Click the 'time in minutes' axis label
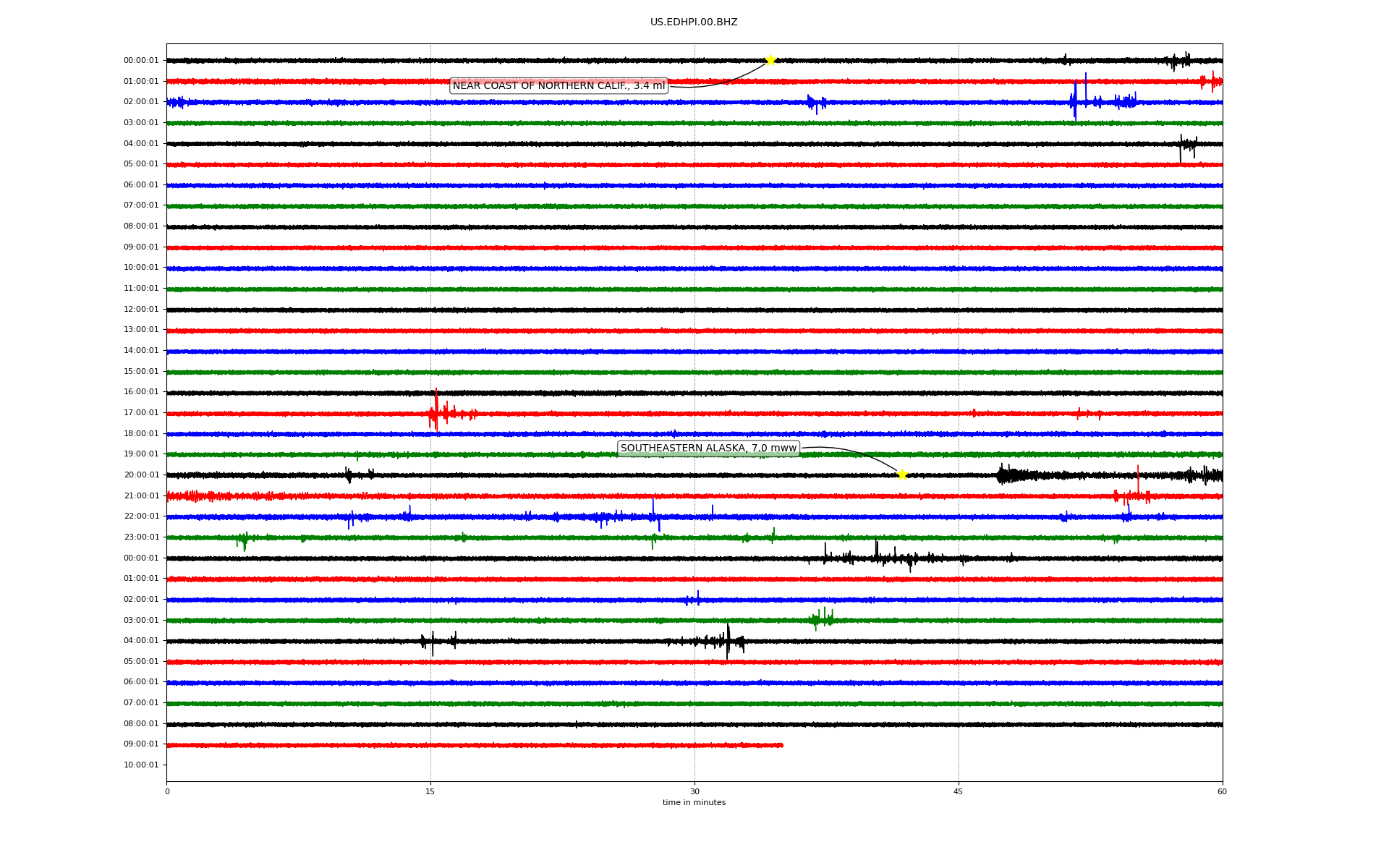This screenshot has width=1389, height=868. pos(694,803)
